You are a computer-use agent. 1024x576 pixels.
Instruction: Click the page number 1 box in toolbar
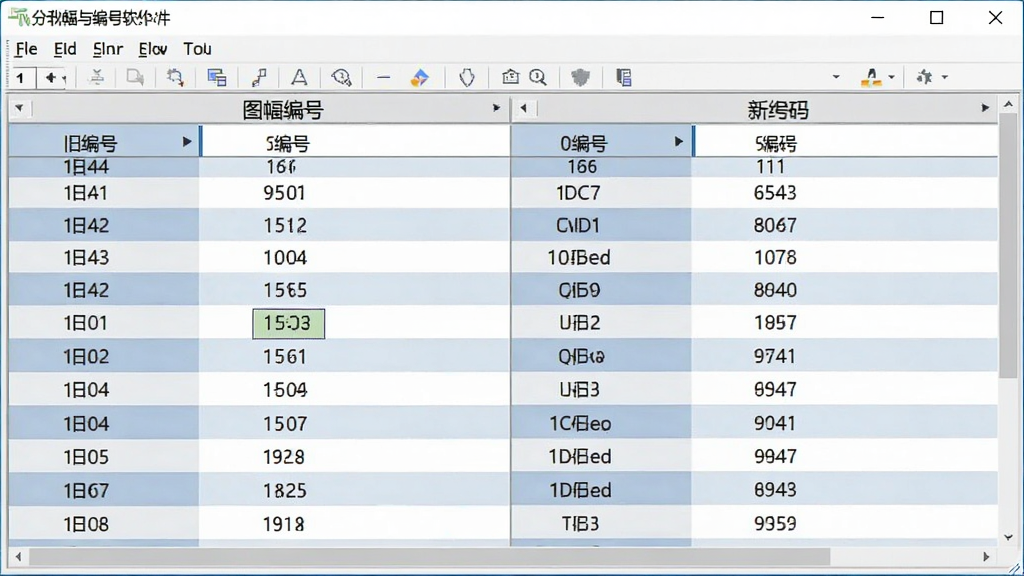point(21,78)
